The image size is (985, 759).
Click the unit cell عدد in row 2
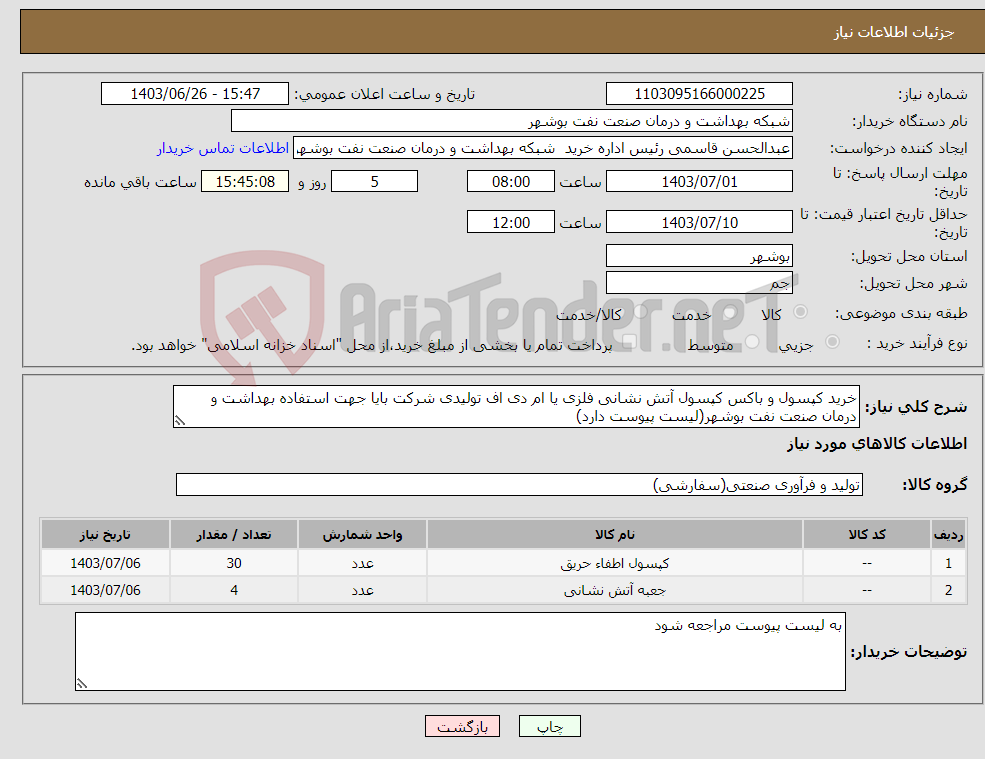coord(362,591)
